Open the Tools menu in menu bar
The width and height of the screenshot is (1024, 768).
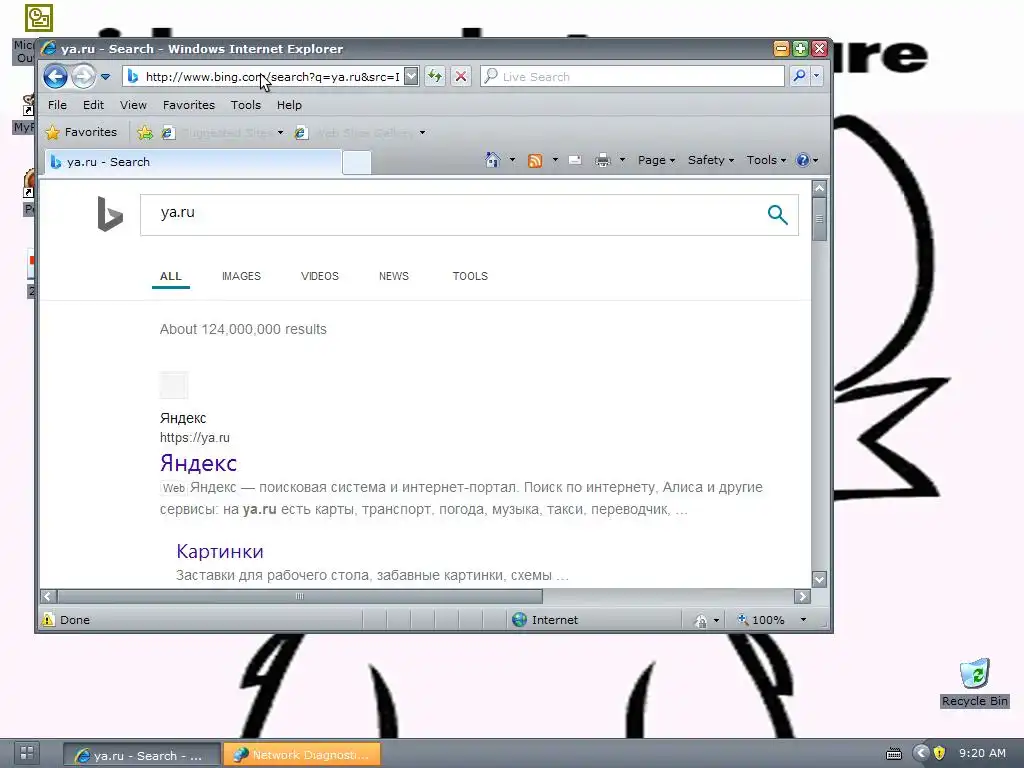pyautogui.click(x=246, y=104)
